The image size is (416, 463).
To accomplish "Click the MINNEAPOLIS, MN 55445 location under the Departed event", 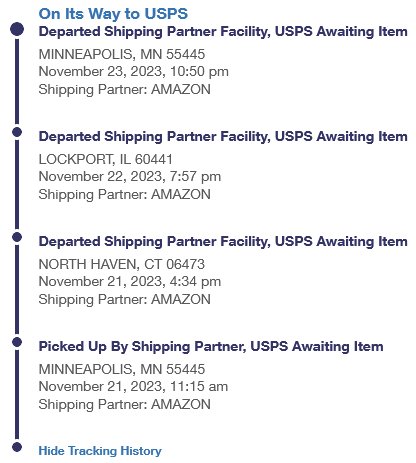I will pos(122,54).
